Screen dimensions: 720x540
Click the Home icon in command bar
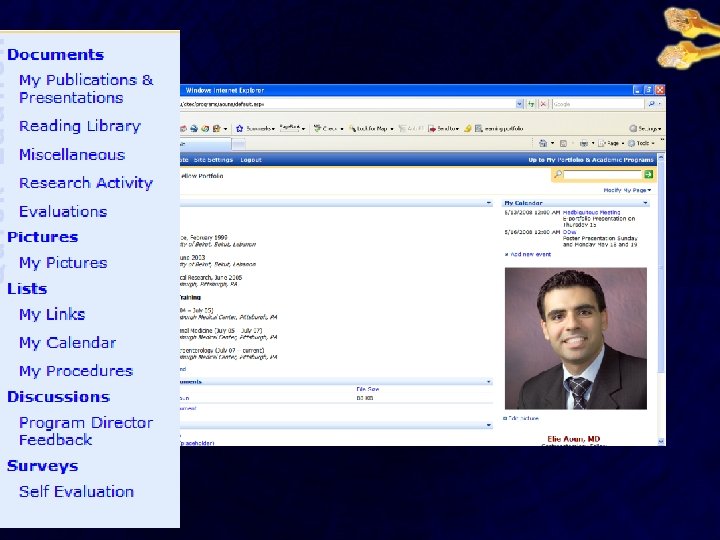coord(543,143)
